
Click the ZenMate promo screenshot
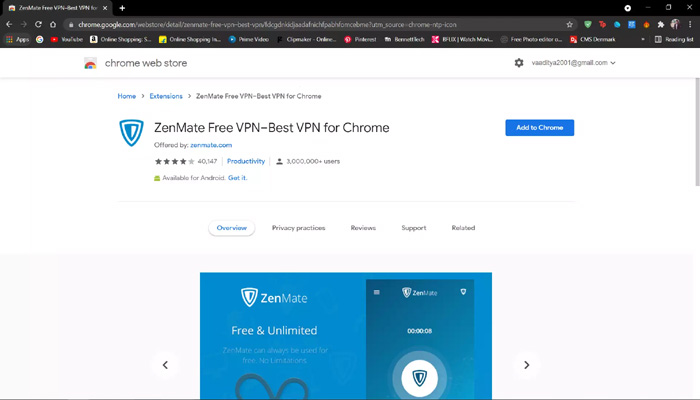346,336
